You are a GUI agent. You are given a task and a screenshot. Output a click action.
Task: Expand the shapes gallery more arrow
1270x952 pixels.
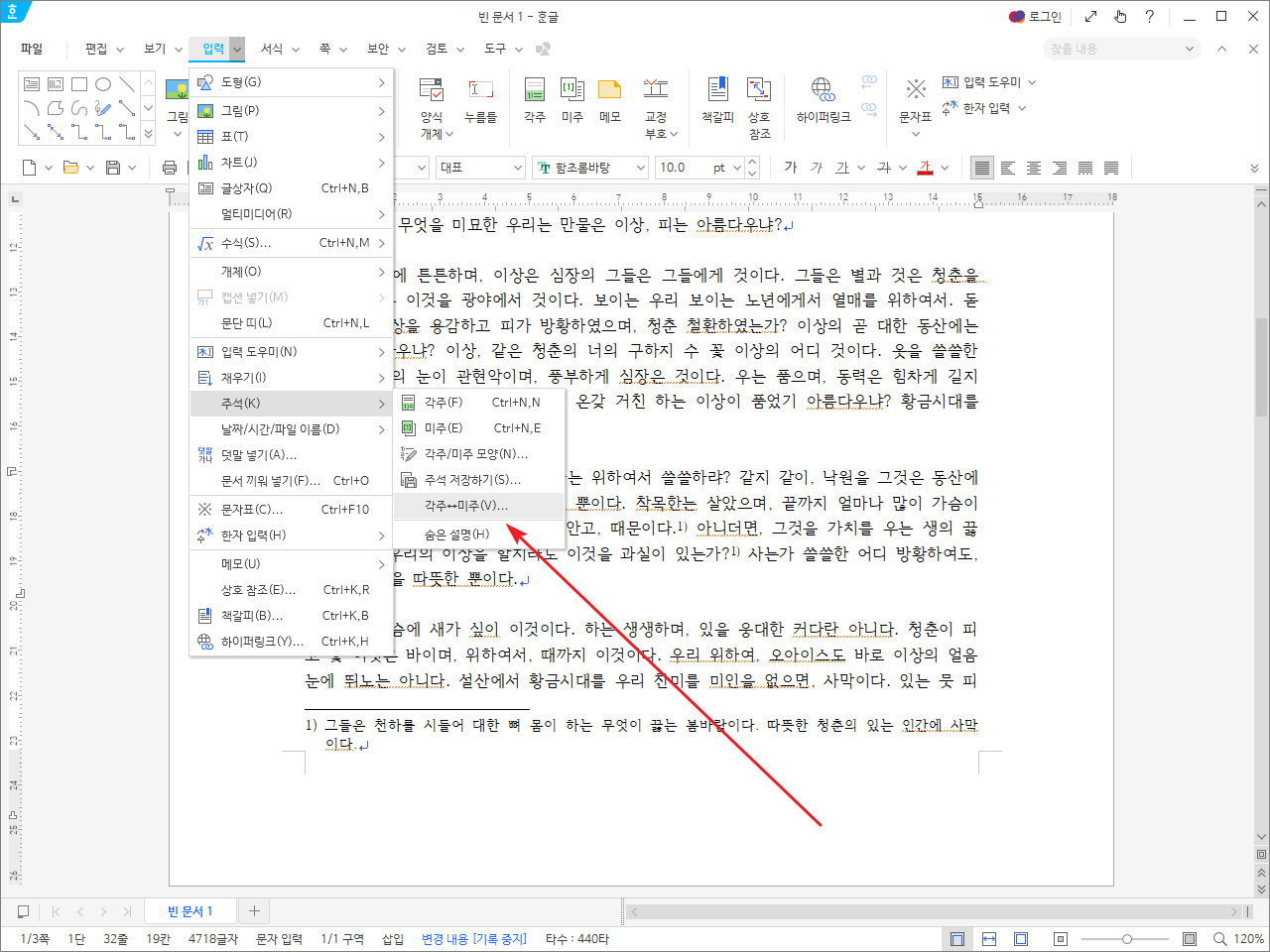pyautogui.click(x=148, y=133)
